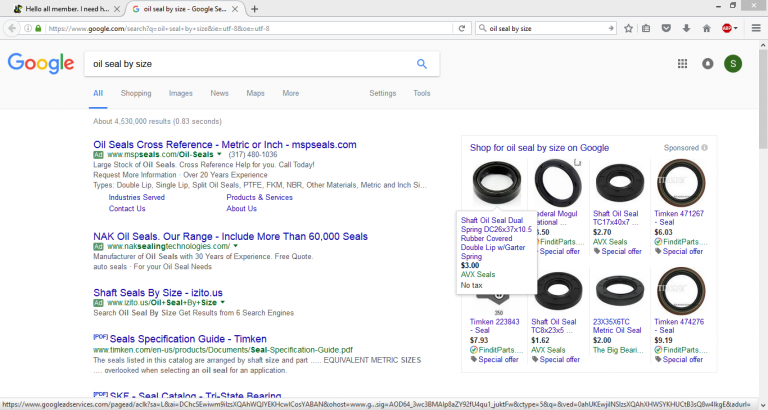This screenshot has width=768, height=410.
Task: Switch to Images results
Action: click(x=181, y=93)
